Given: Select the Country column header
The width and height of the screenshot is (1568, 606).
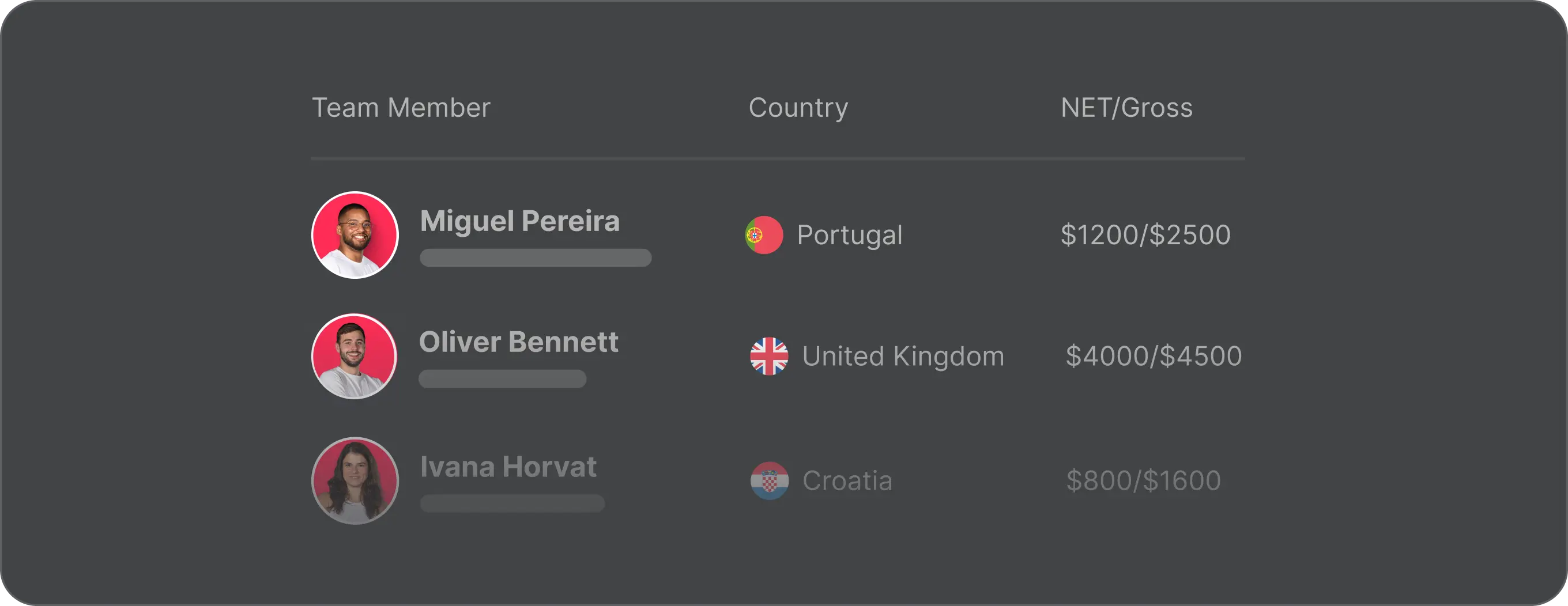Looking at the screenshot, I should pos(798,108).
